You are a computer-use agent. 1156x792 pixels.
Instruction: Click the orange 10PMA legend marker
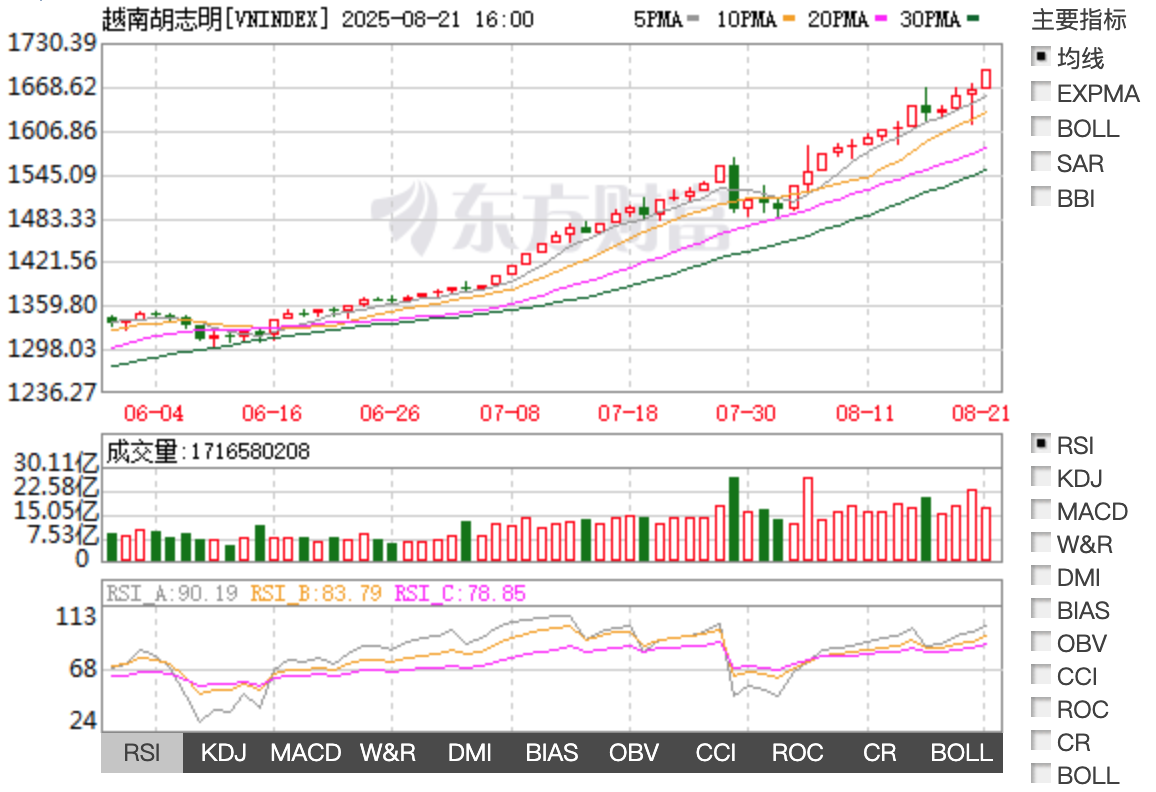point(787,20)
